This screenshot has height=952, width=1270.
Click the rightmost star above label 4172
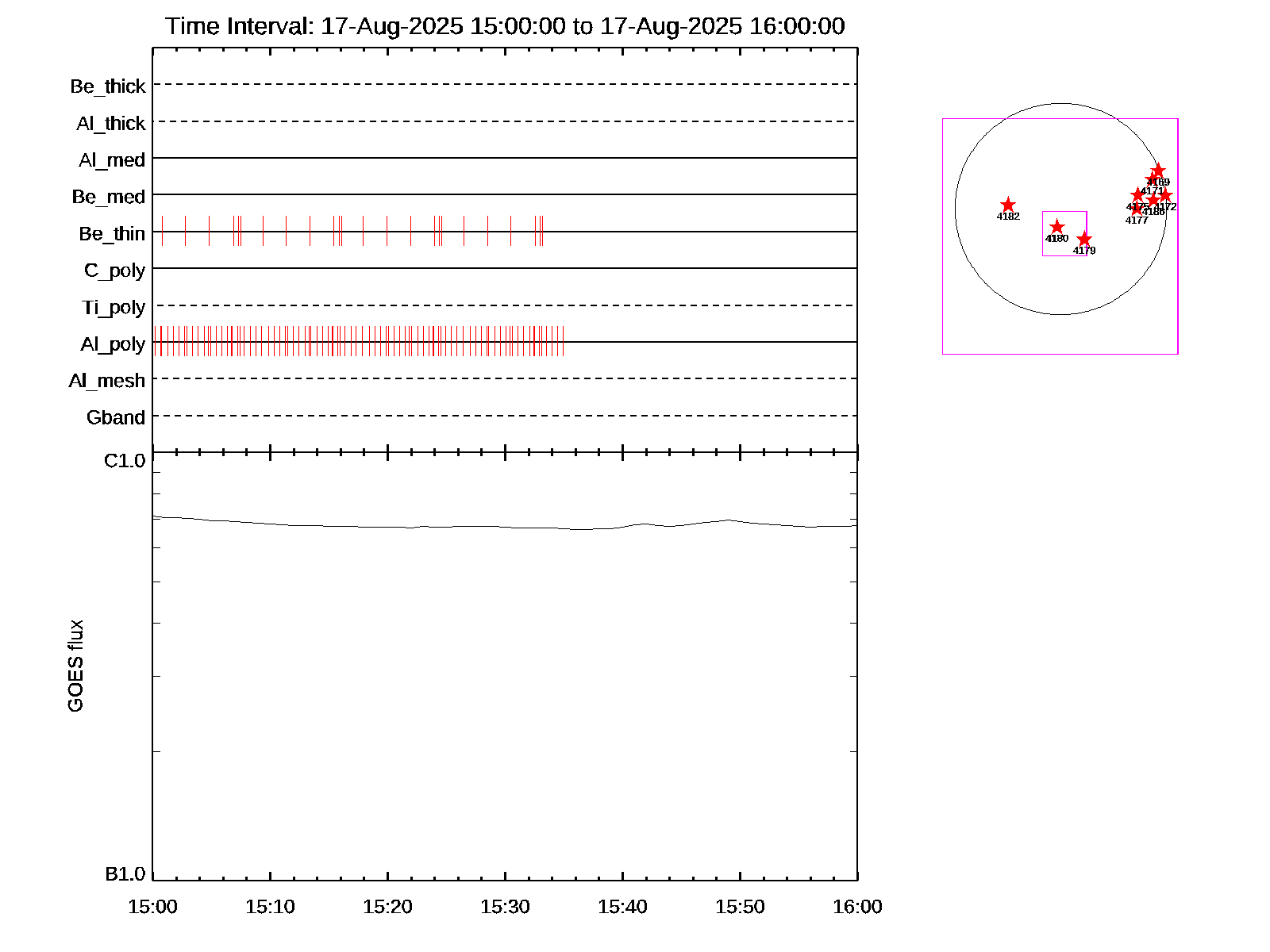(x=1165, y=196)
